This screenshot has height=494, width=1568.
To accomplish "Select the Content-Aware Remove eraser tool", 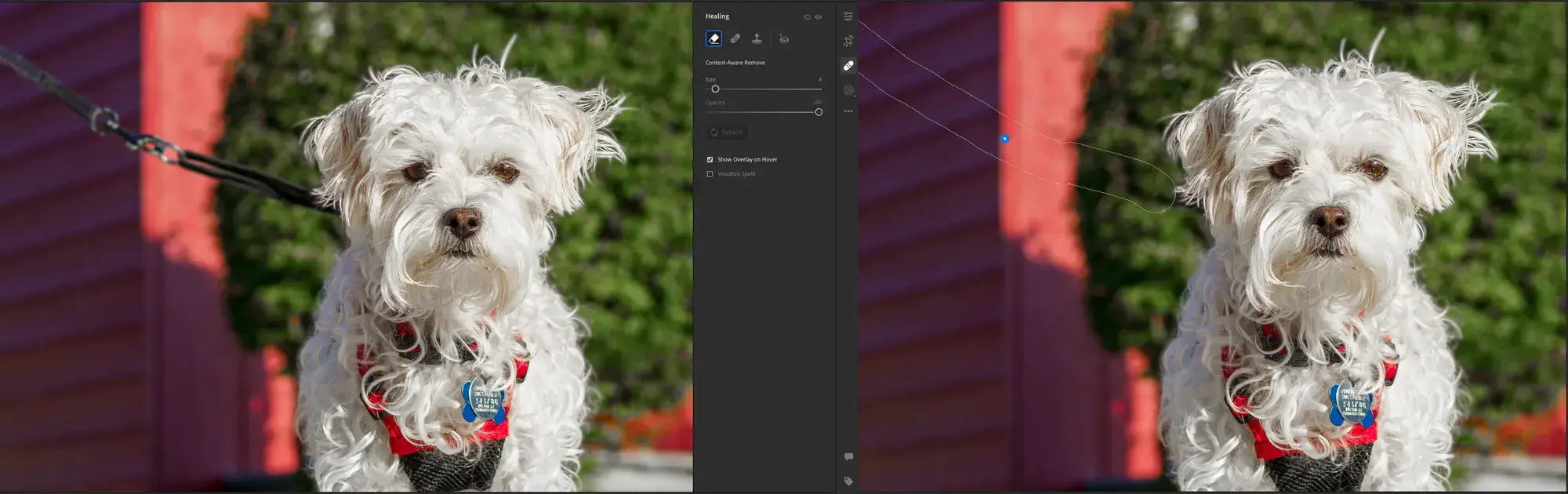I will click(x=713, y=38).
